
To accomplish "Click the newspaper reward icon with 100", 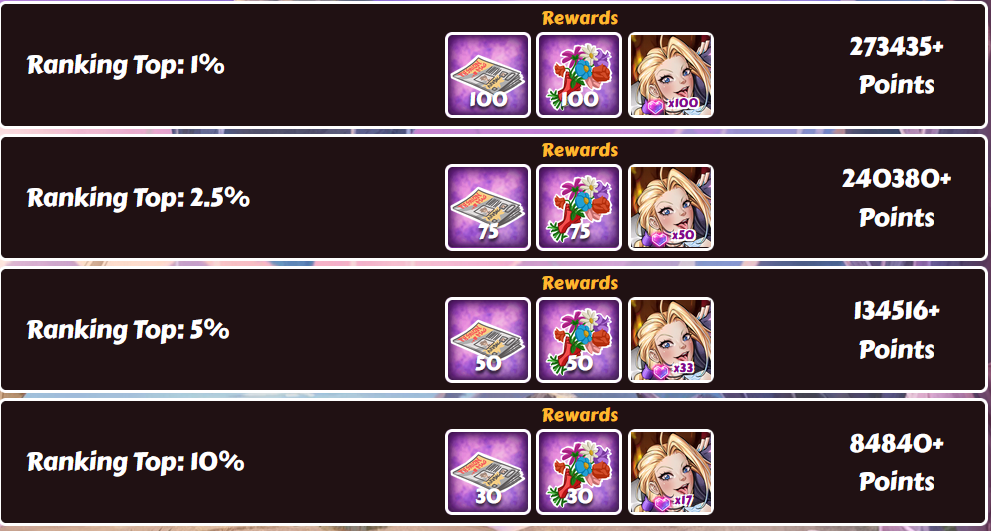I will click(488, 75).
